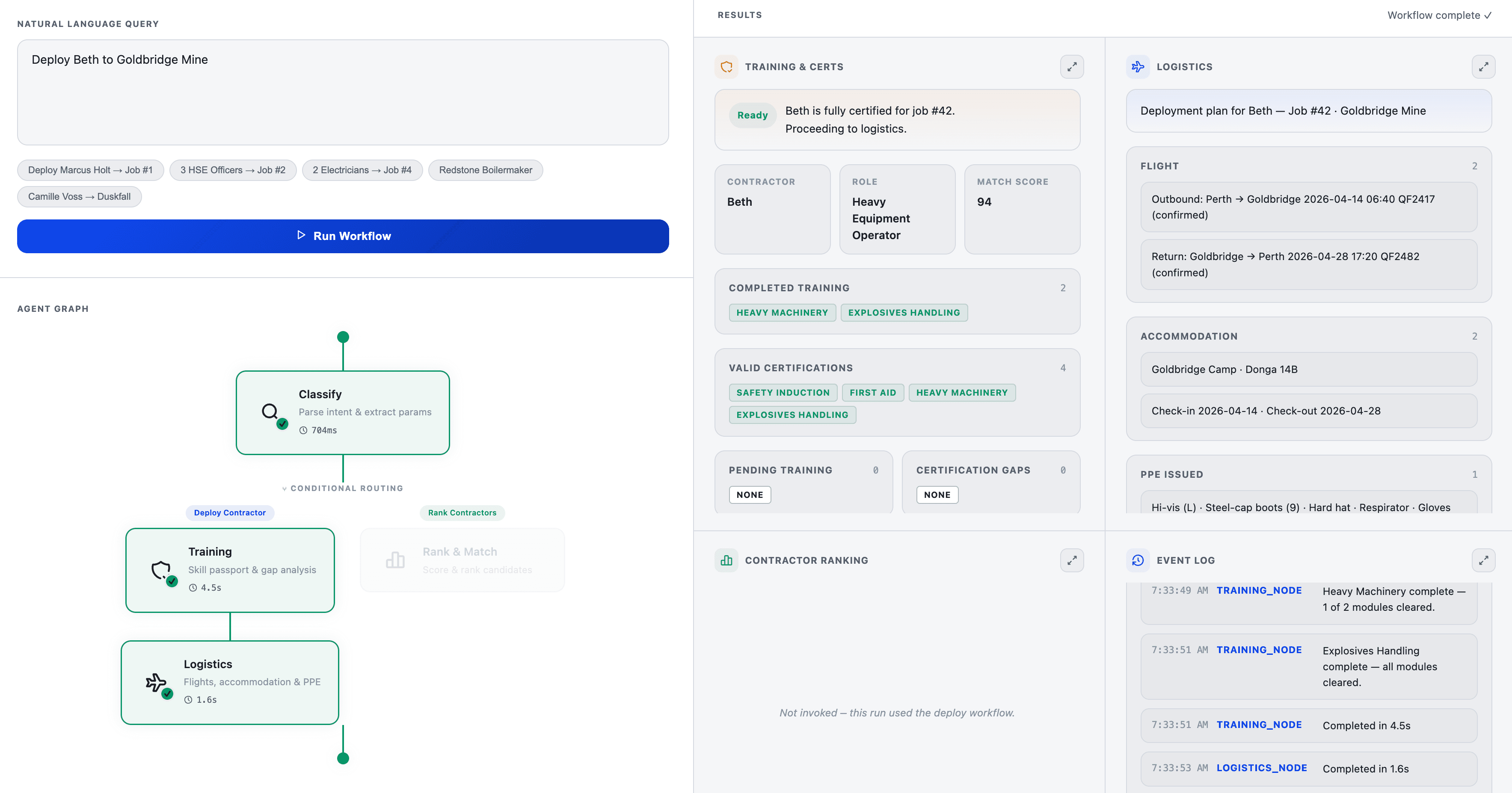
Task: Open the Rank Contractors branch label
Action: pos(462,512)
